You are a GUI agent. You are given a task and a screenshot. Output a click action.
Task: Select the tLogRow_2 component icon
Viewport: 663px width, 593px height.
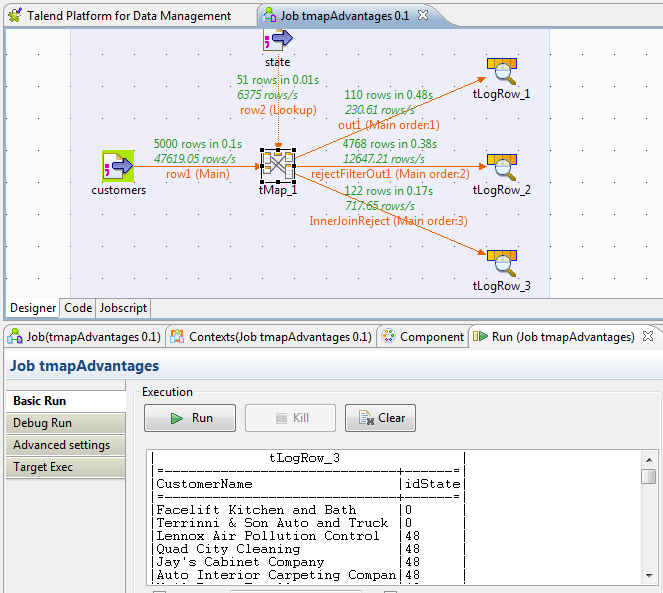pyautogui.click(x=501, y=167)
